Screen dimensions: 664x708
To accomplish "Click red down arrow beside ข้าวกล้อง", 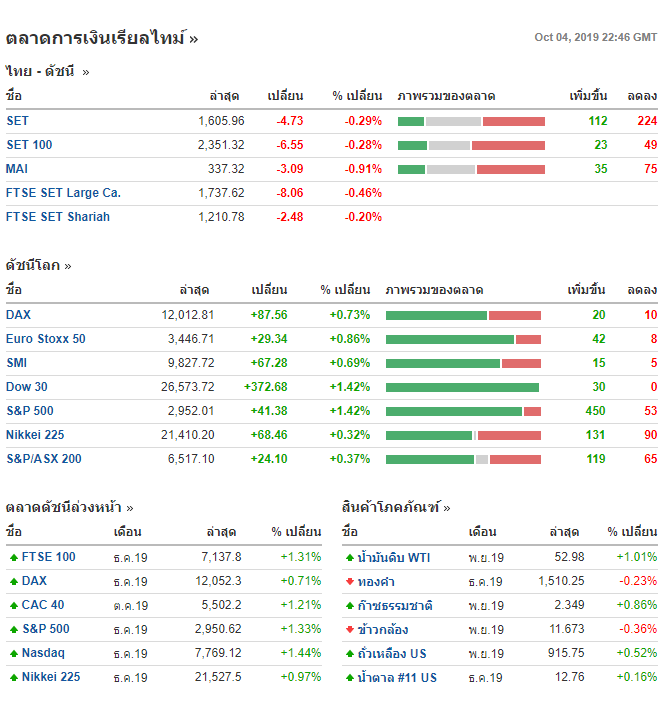I will click(350, 629).
